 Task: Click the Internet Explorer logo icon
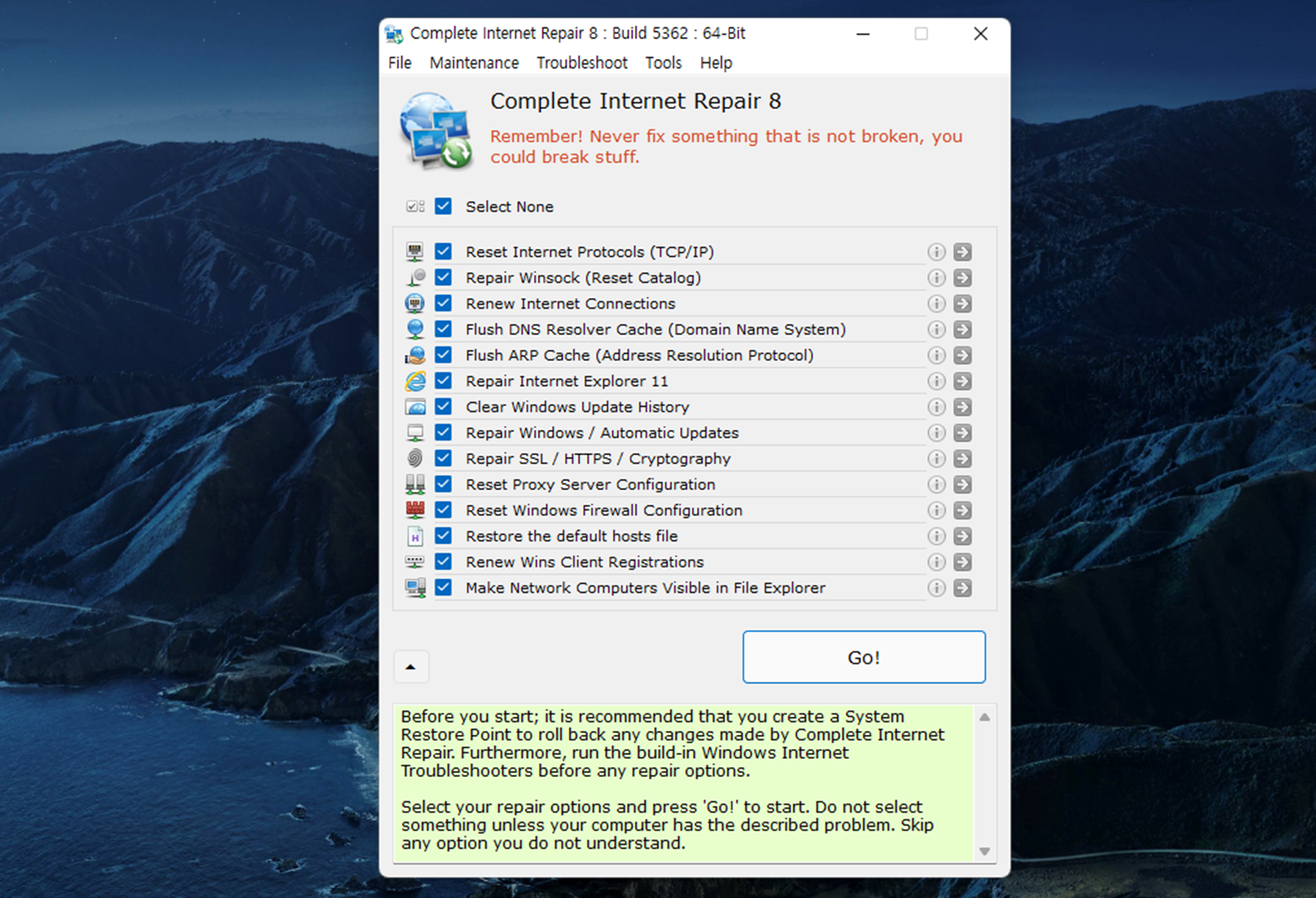point(415,381)
